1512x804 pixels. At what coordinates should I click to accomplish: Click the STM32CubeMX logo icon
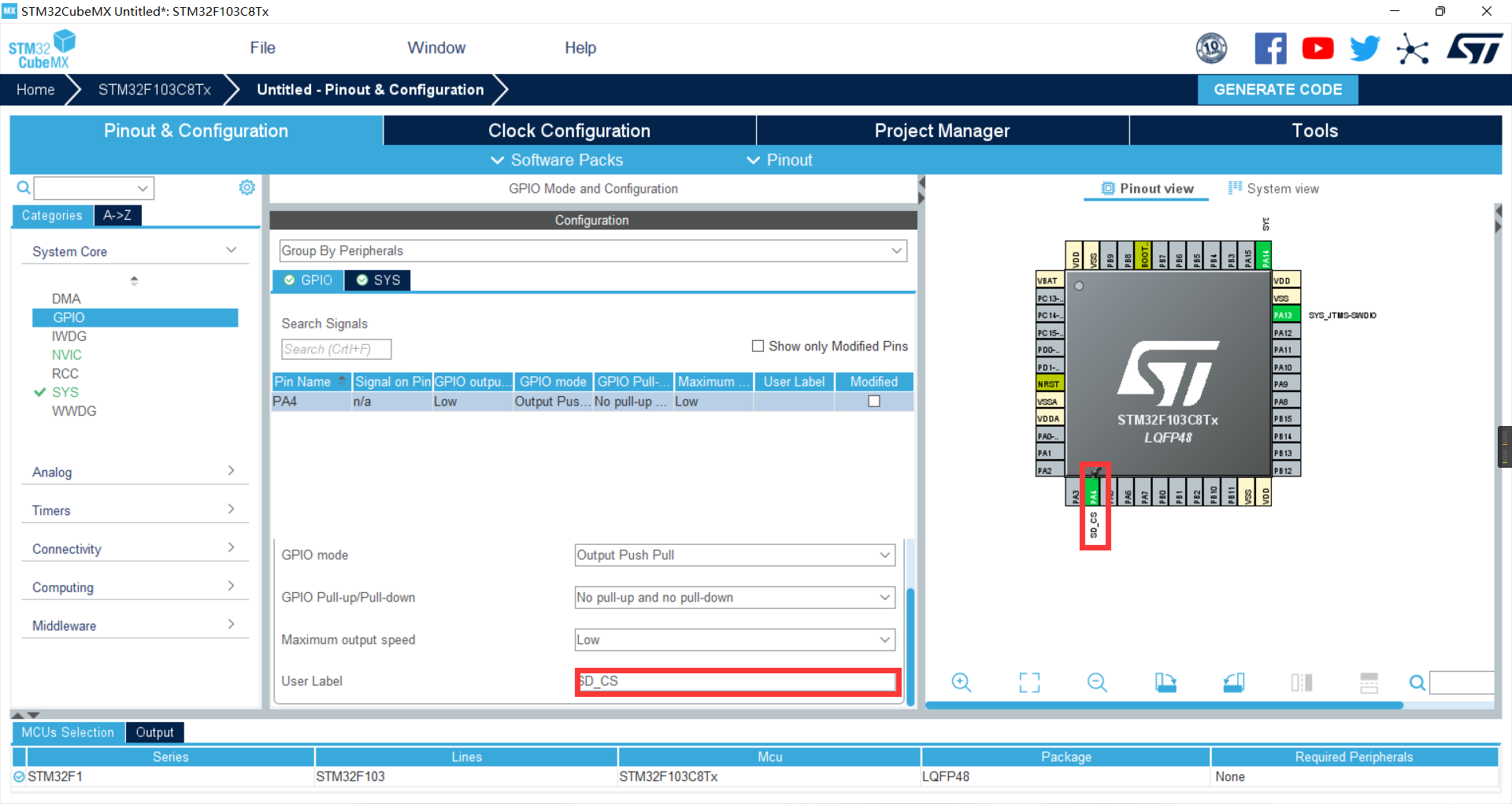pos(42,49)
